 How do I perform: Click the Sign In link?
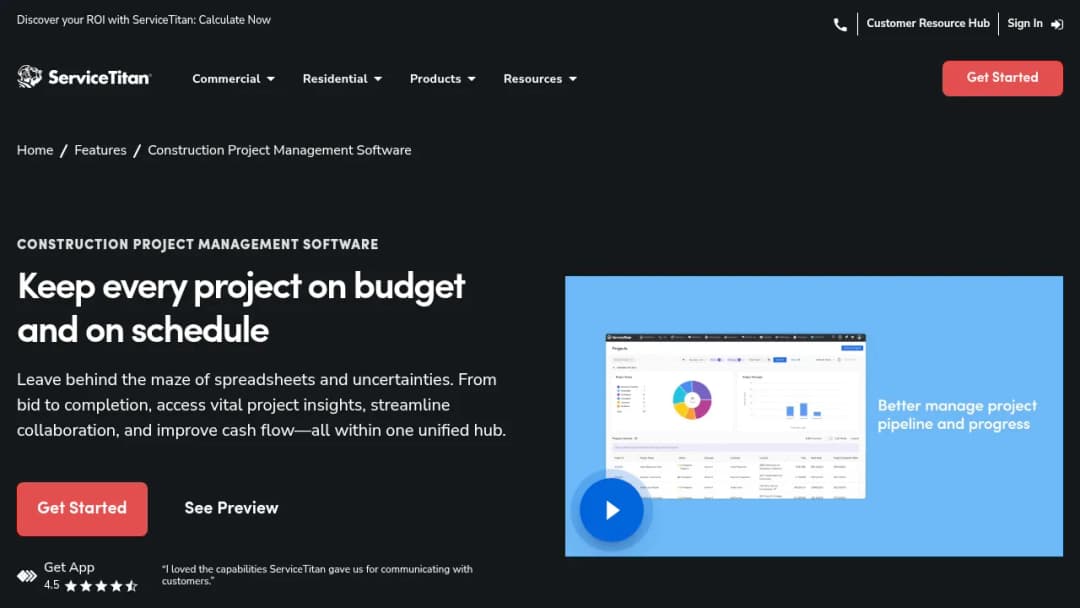(x=1025, y=23)
